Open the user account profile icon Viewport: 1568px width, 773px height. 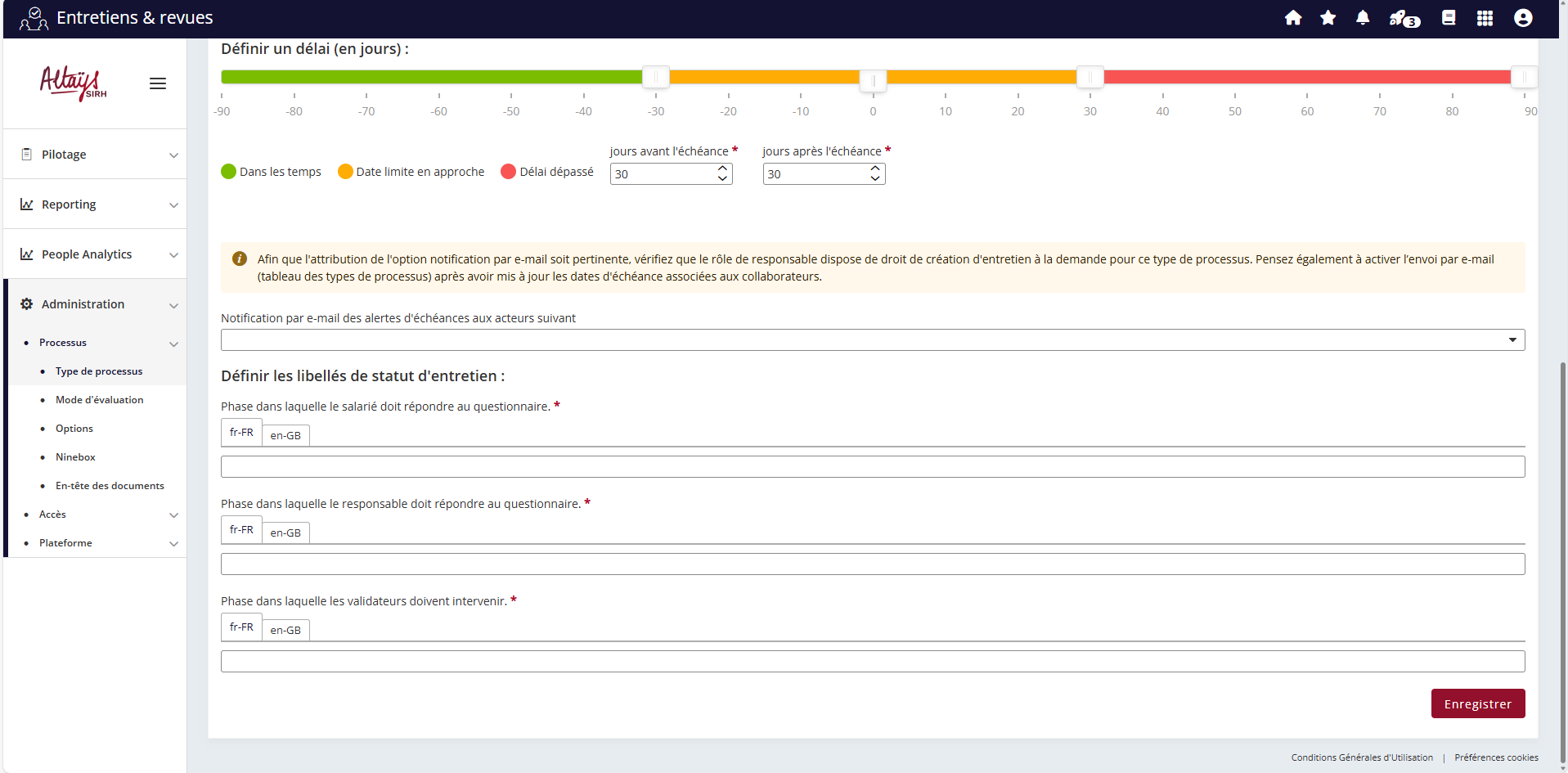[1522, 18]
